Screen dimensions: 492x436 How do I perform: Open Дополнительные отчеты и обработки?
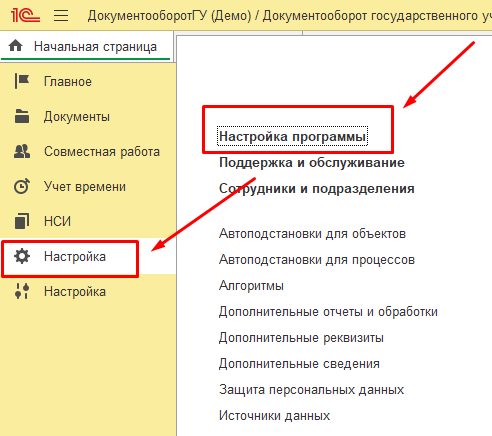[x=328, y=312]
